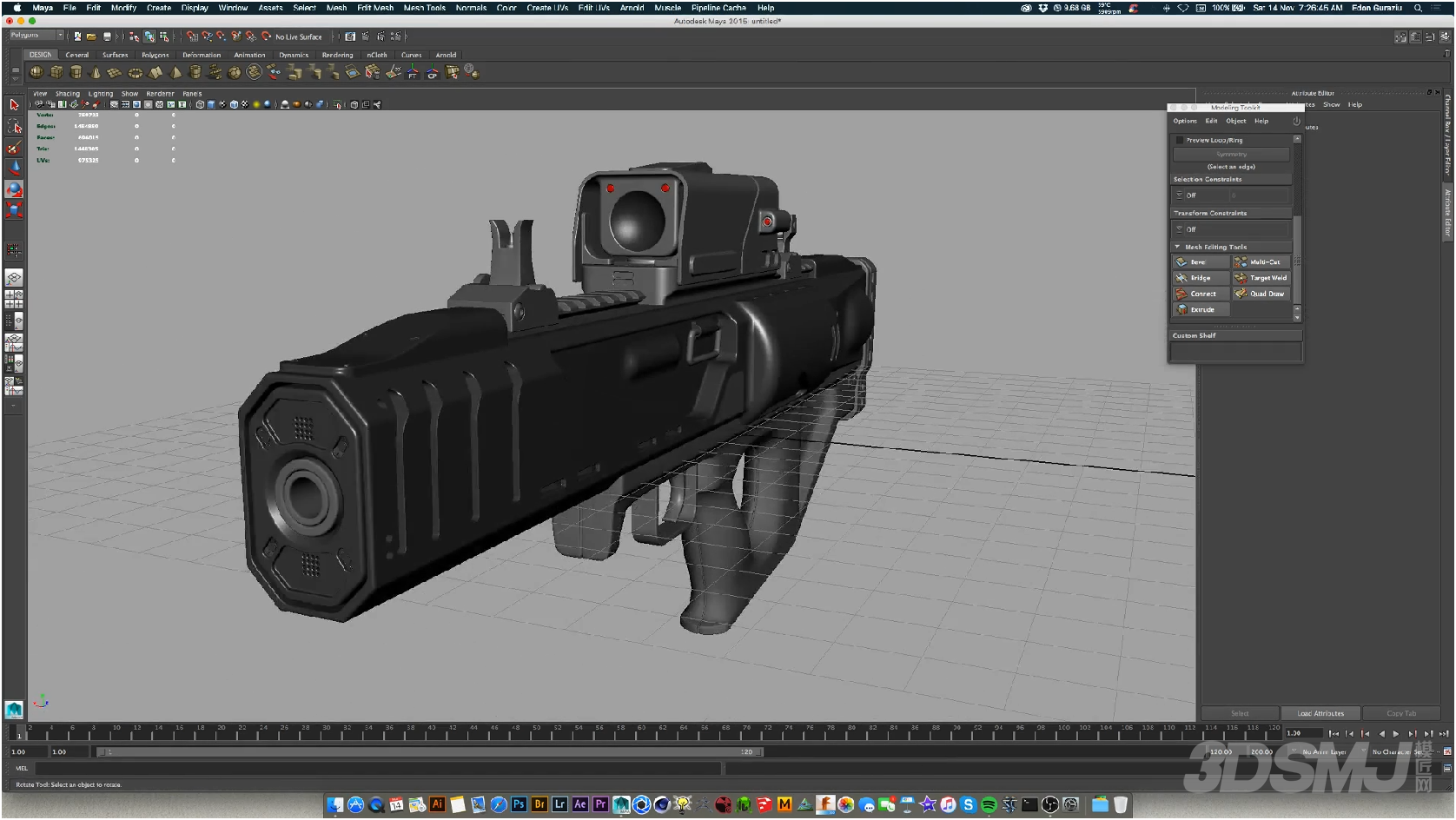
Task: Click the Save Scene disk icon
Action: click(x=107, y=36)
